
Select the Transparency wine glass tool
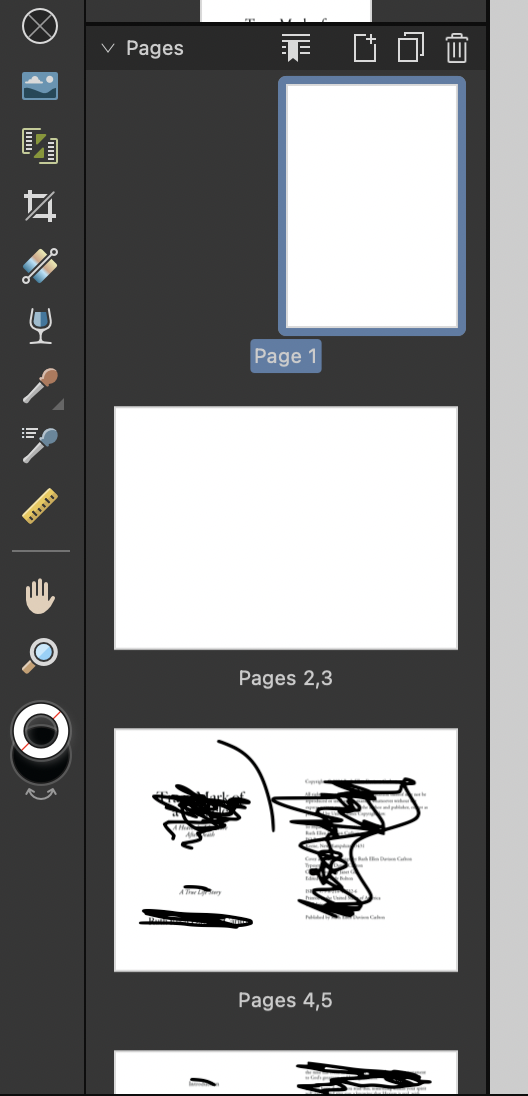click(41, 326)
